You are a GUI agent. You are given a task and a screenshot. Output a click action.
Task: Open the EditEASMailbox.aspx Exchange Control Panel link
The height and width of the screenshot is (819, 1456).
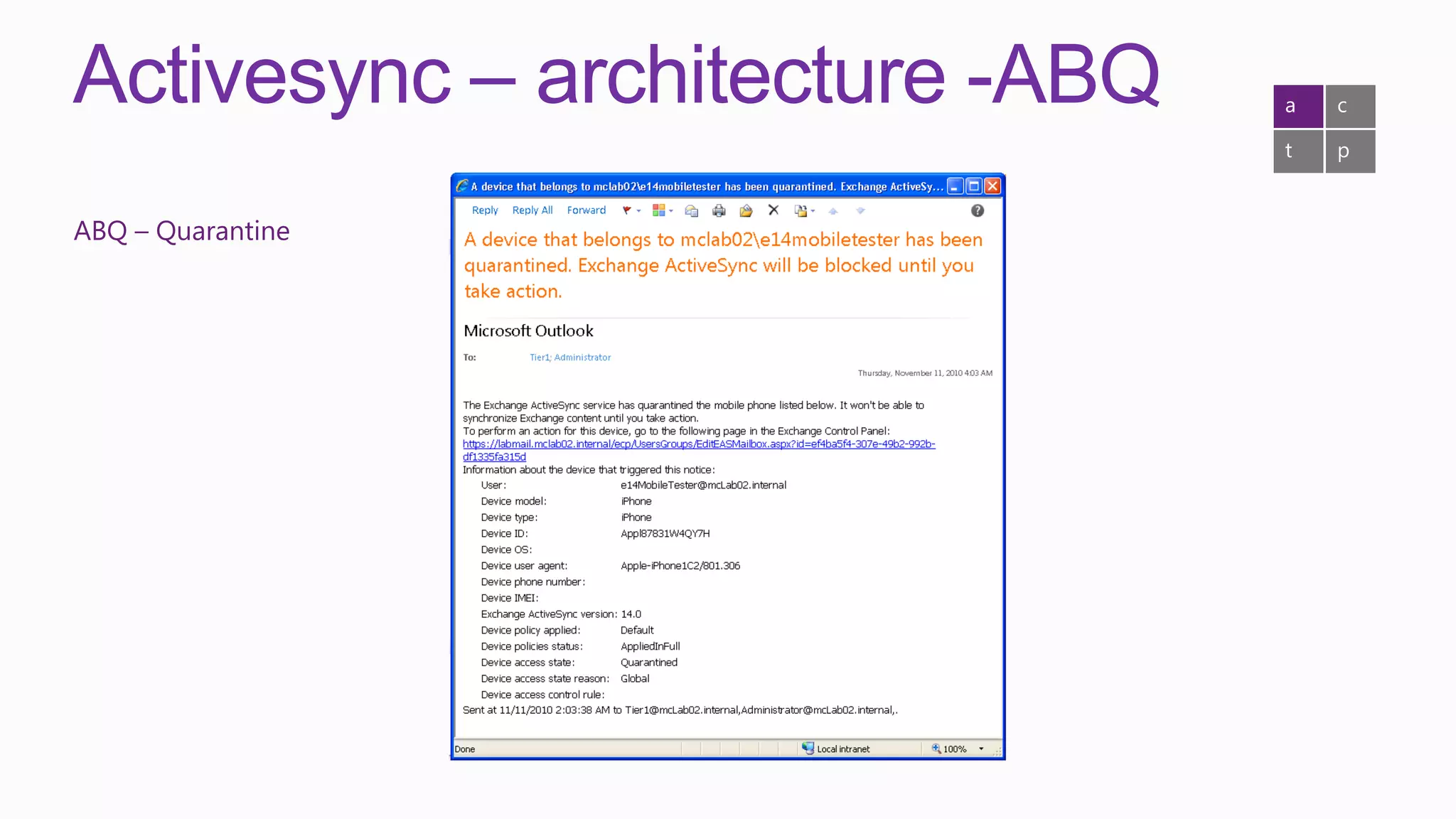[699, 450]
